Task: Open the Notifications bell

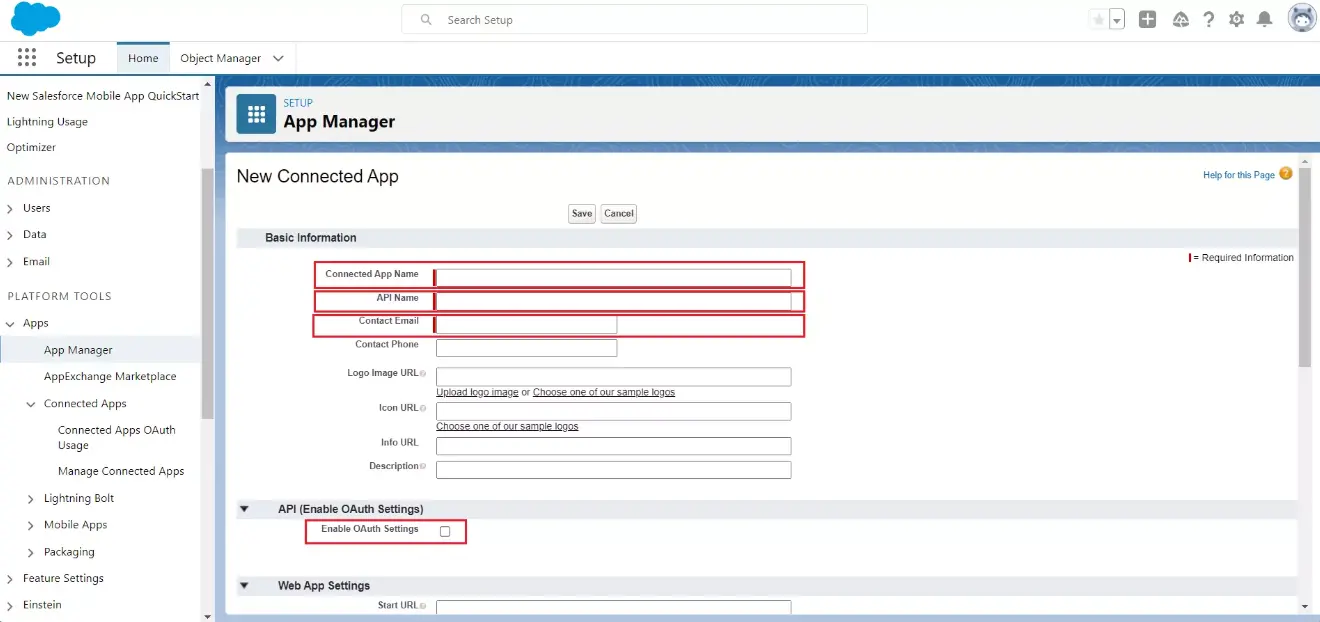Action: pyautogui.click(x=1265, y=20)
